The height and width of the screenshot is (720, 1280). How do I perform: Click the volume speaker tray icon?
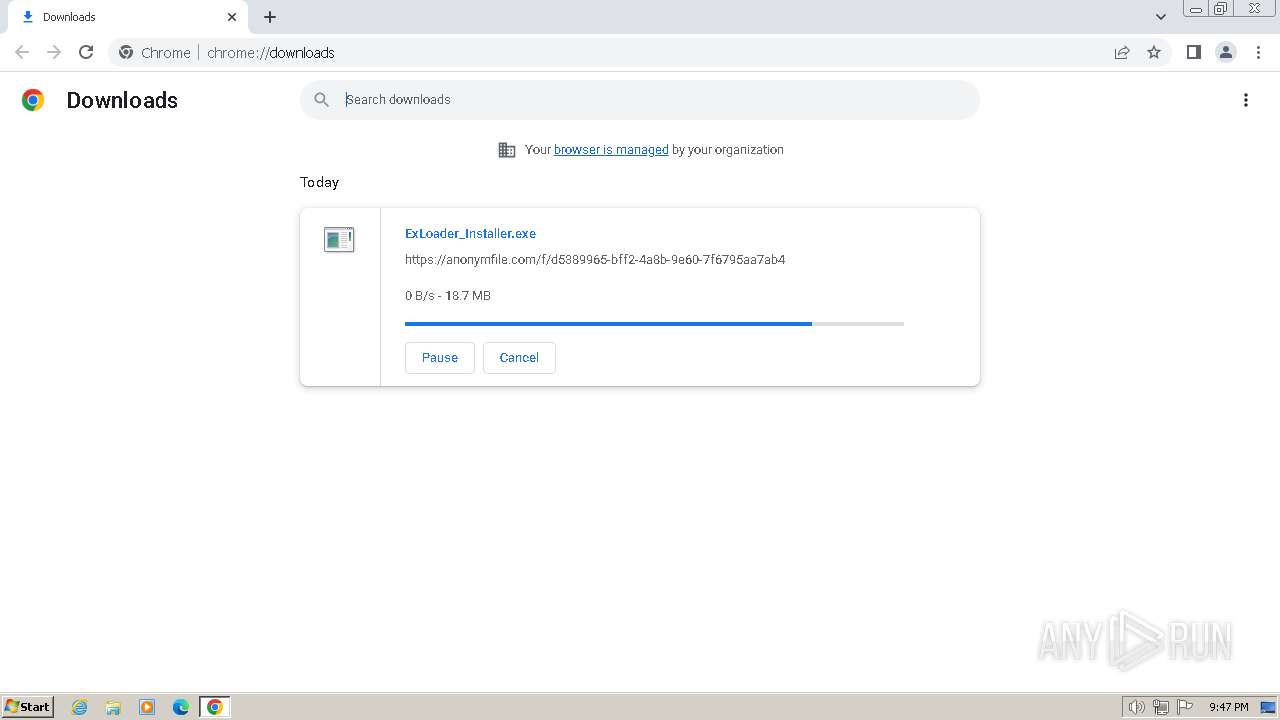(1136, 707)
